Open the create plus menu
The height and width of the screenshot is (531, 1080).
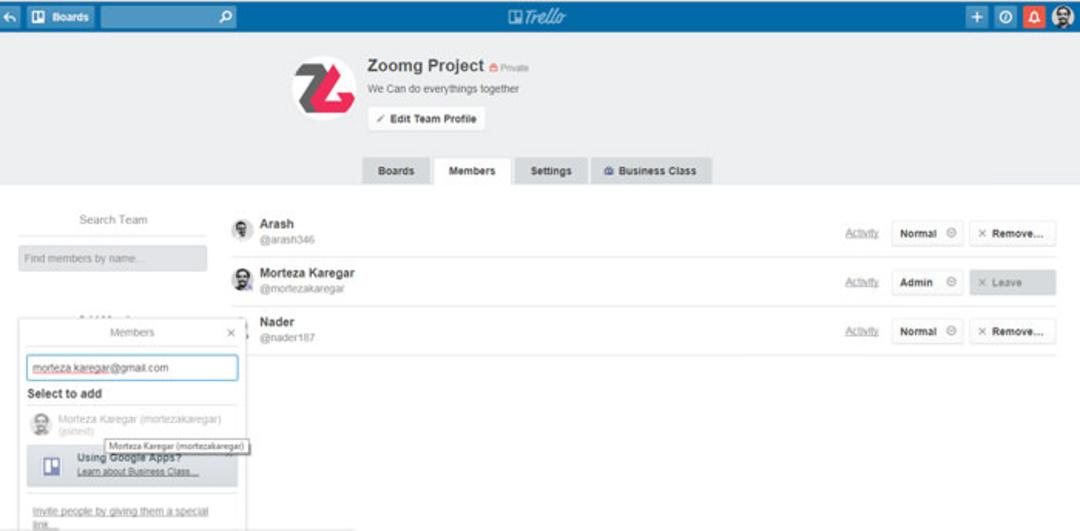[976, 17]
